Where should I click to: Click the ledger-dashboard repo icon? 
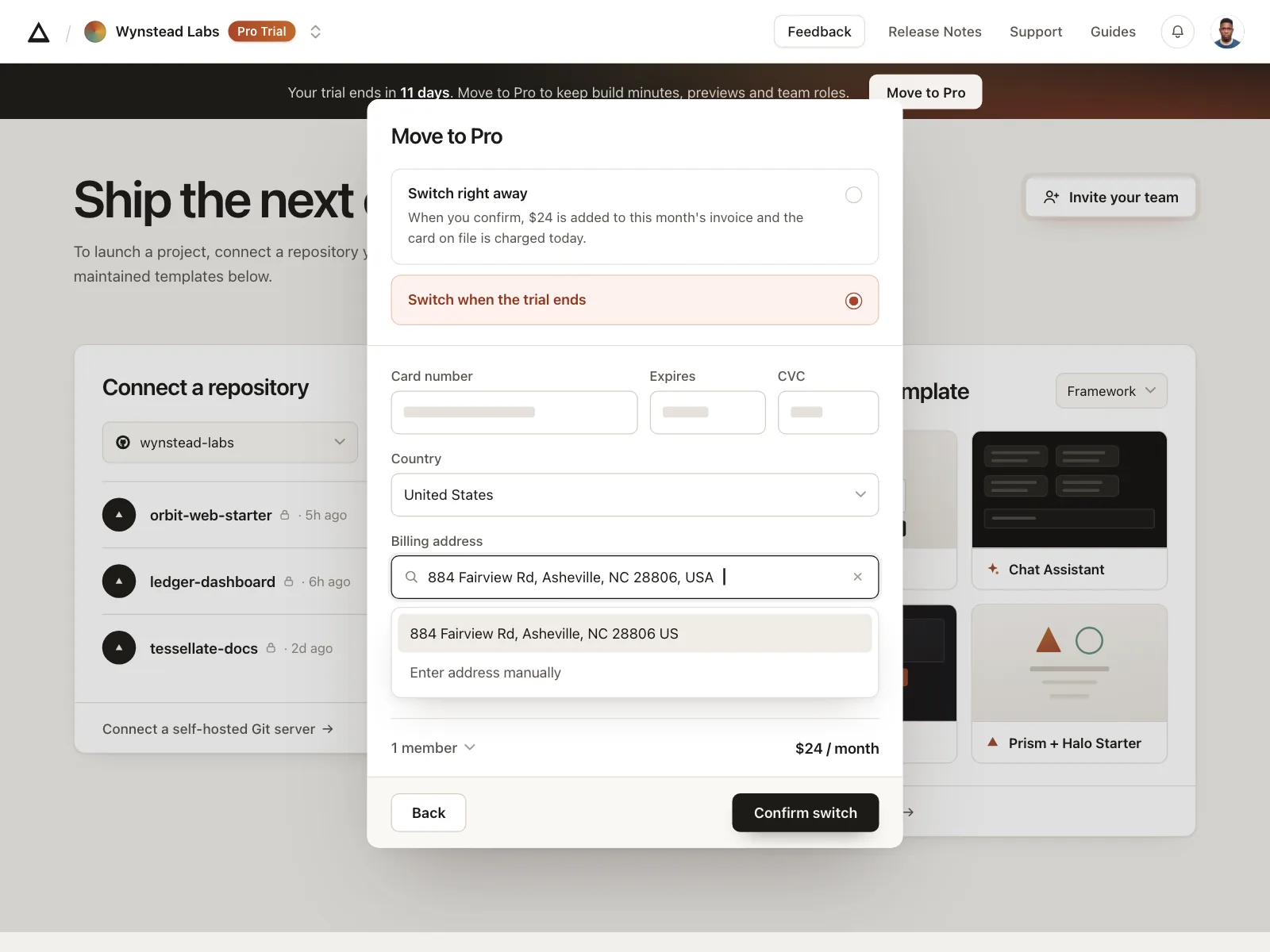pos(119,582)
